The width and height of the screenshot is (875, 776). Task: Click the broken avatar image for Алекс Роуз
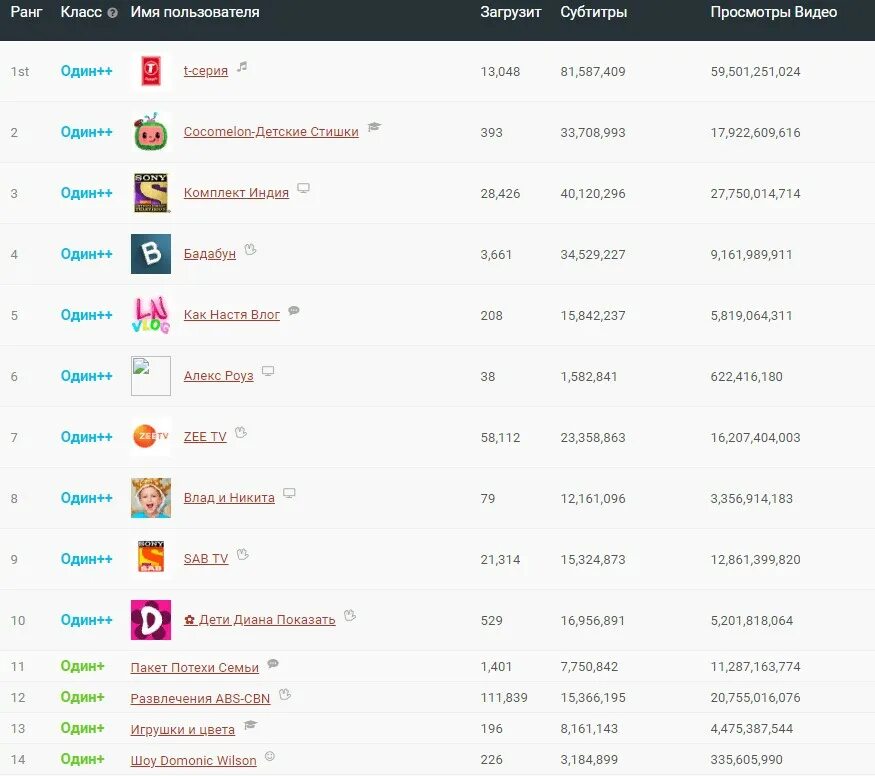(151, 376)
